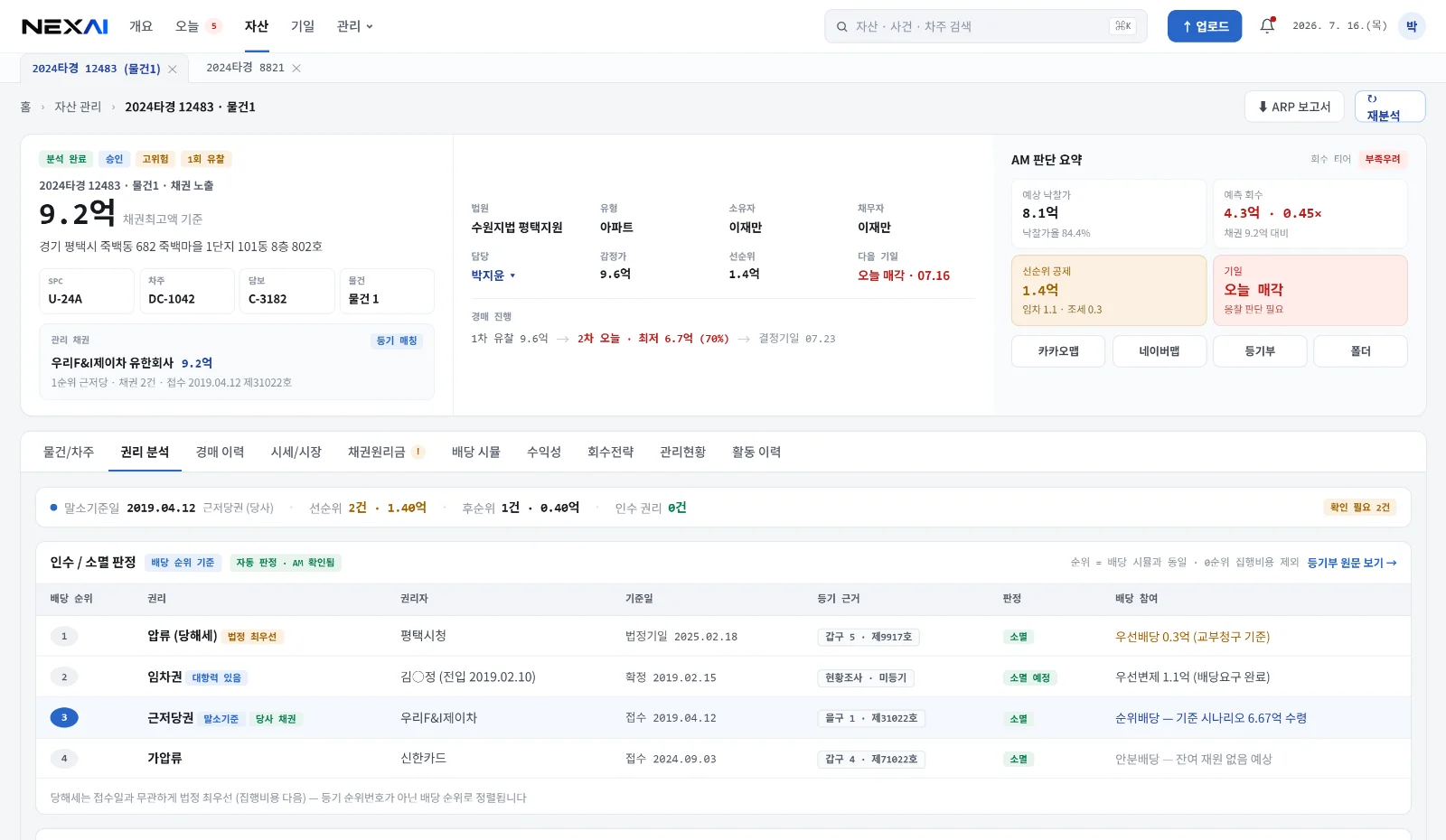The width and height of the screenshot is (1446, 840).
Task: Focus the 자산·사건·차주 검색 field
Action: (985, 26)
